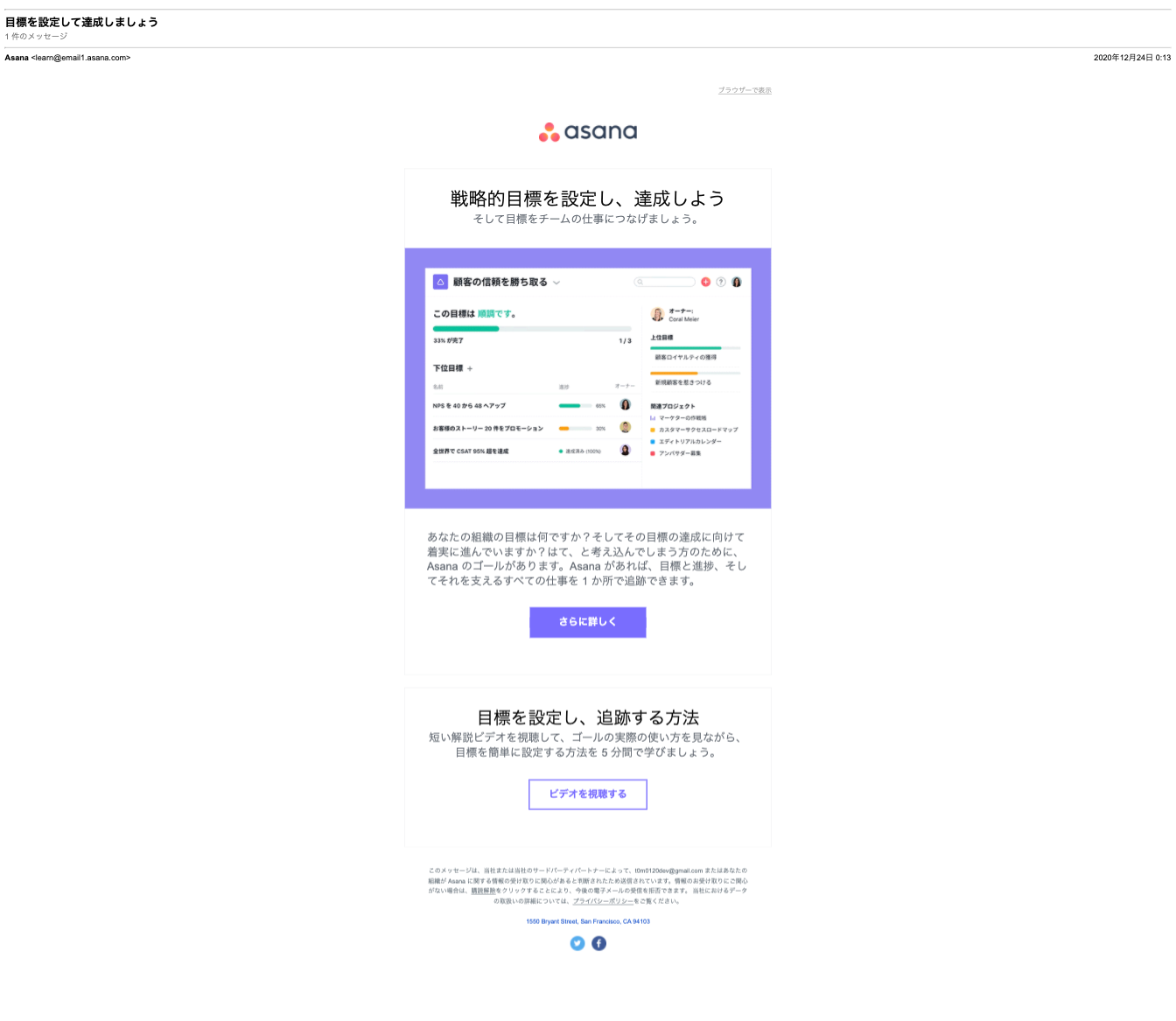This screenshot has width=1176, height=1021.
Task: Click the owner avatar in the お客様のストーリー row
Action: tap(626, 428)
